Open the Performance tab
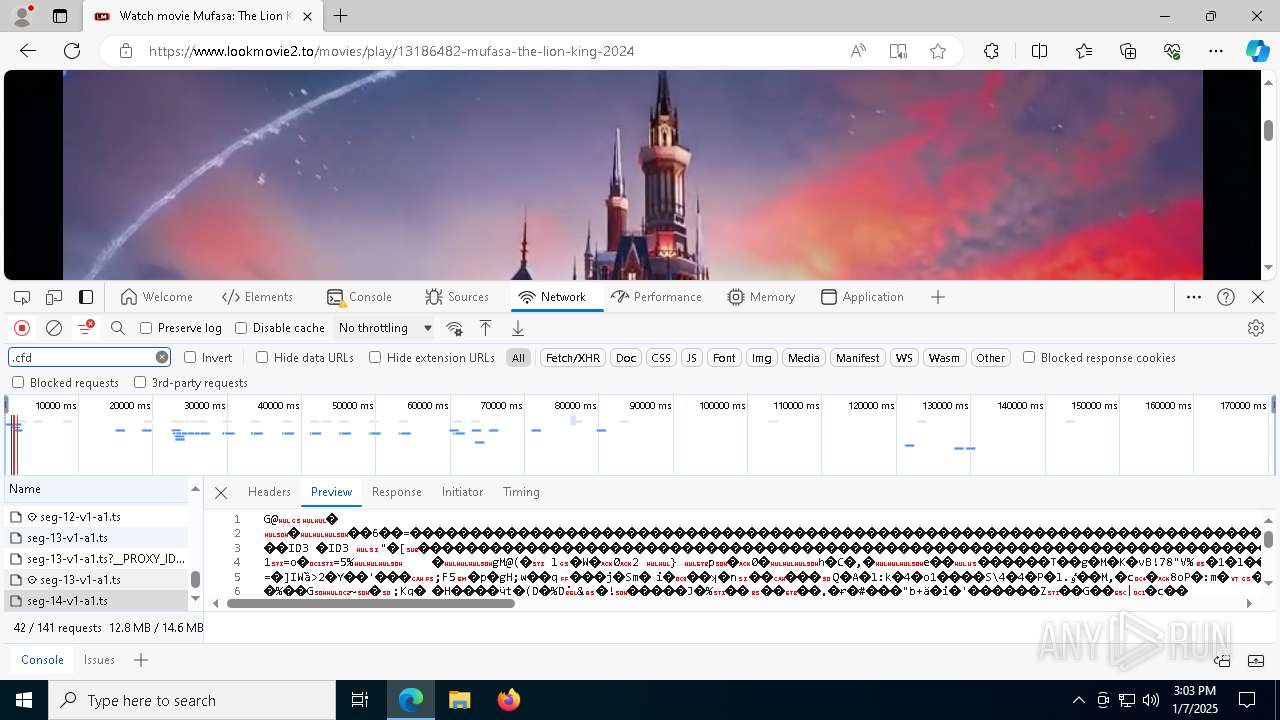Viewport: 1280px width, 720px height. tap(656, 297)
